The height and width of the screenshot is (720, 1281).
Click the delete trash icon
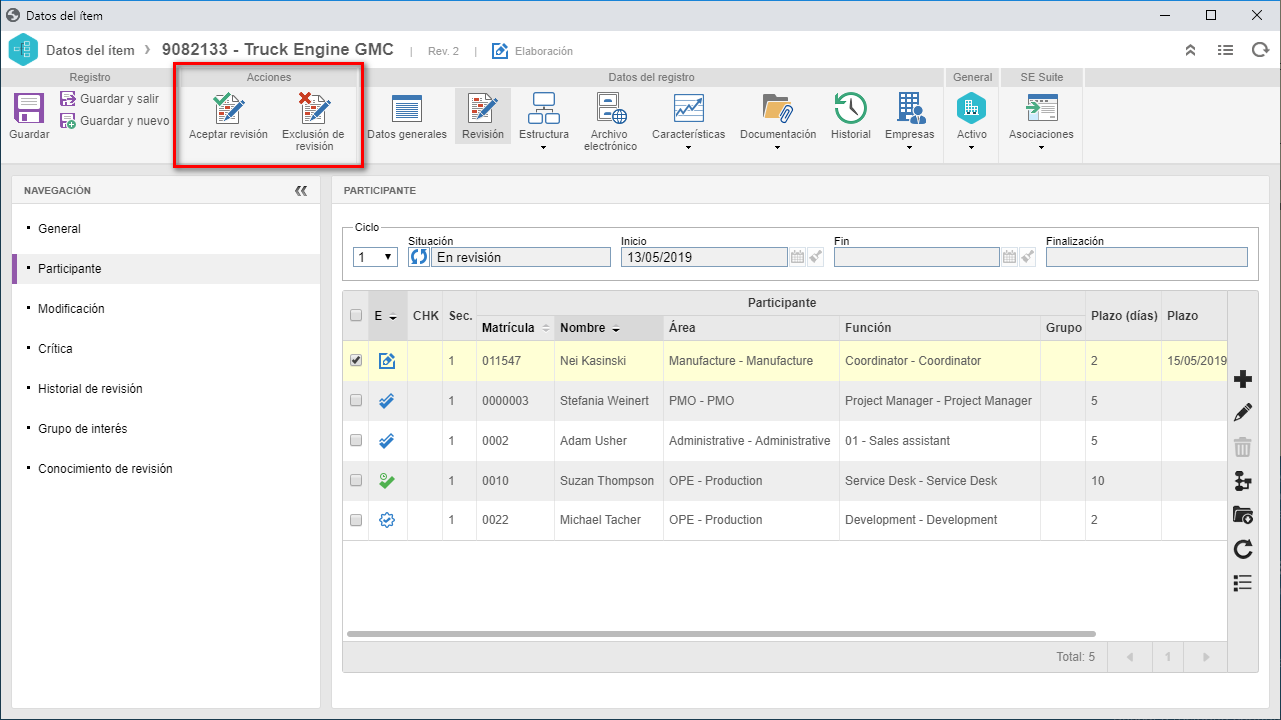pos(1243,447)
